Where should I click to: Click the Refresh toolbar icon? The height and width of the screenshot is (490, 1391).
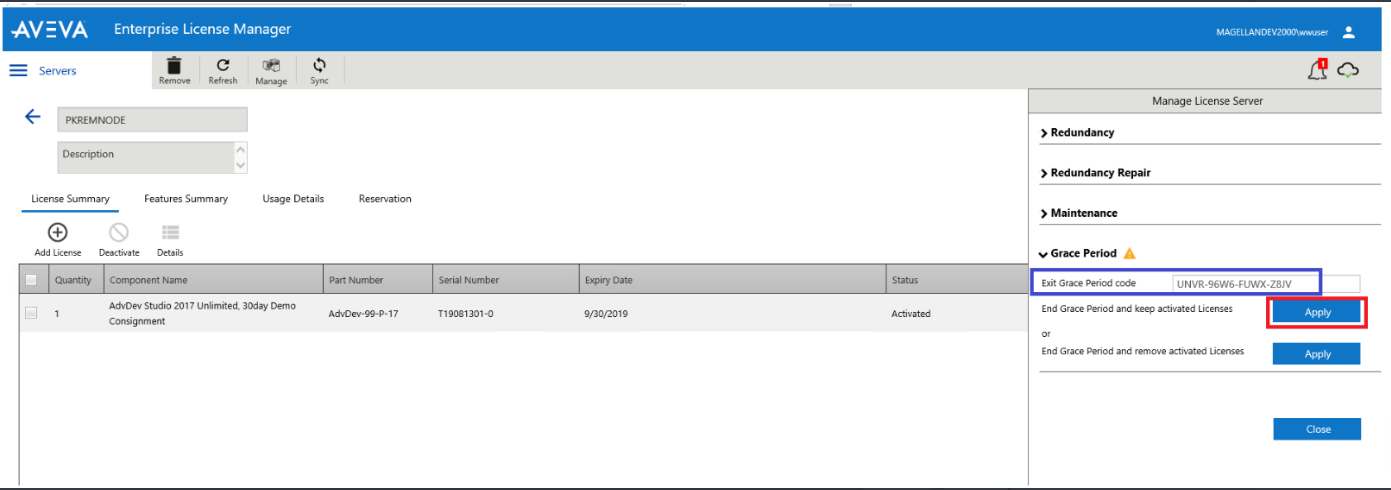pyautogui.click(x=223, y=65)
